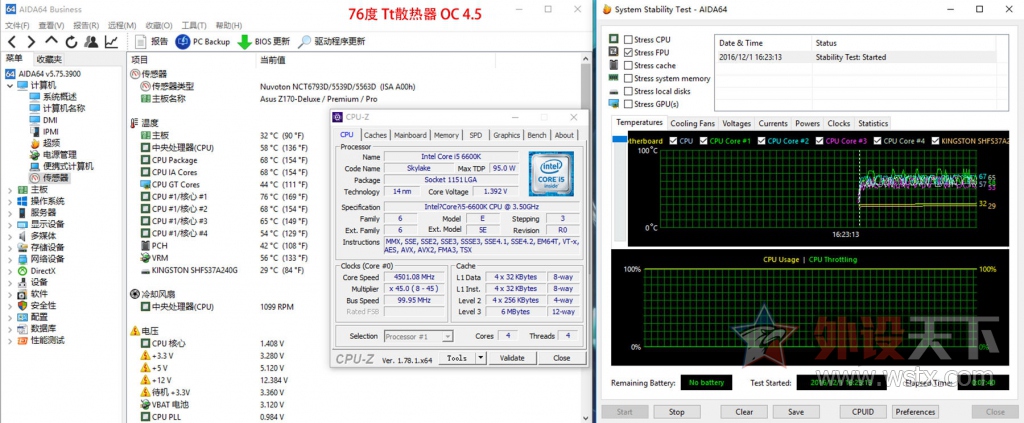Select 安全性 shield entry in tree
The width and height of the screenshot is (1024, 423).
pyautogui.click(x=43, y=306)
